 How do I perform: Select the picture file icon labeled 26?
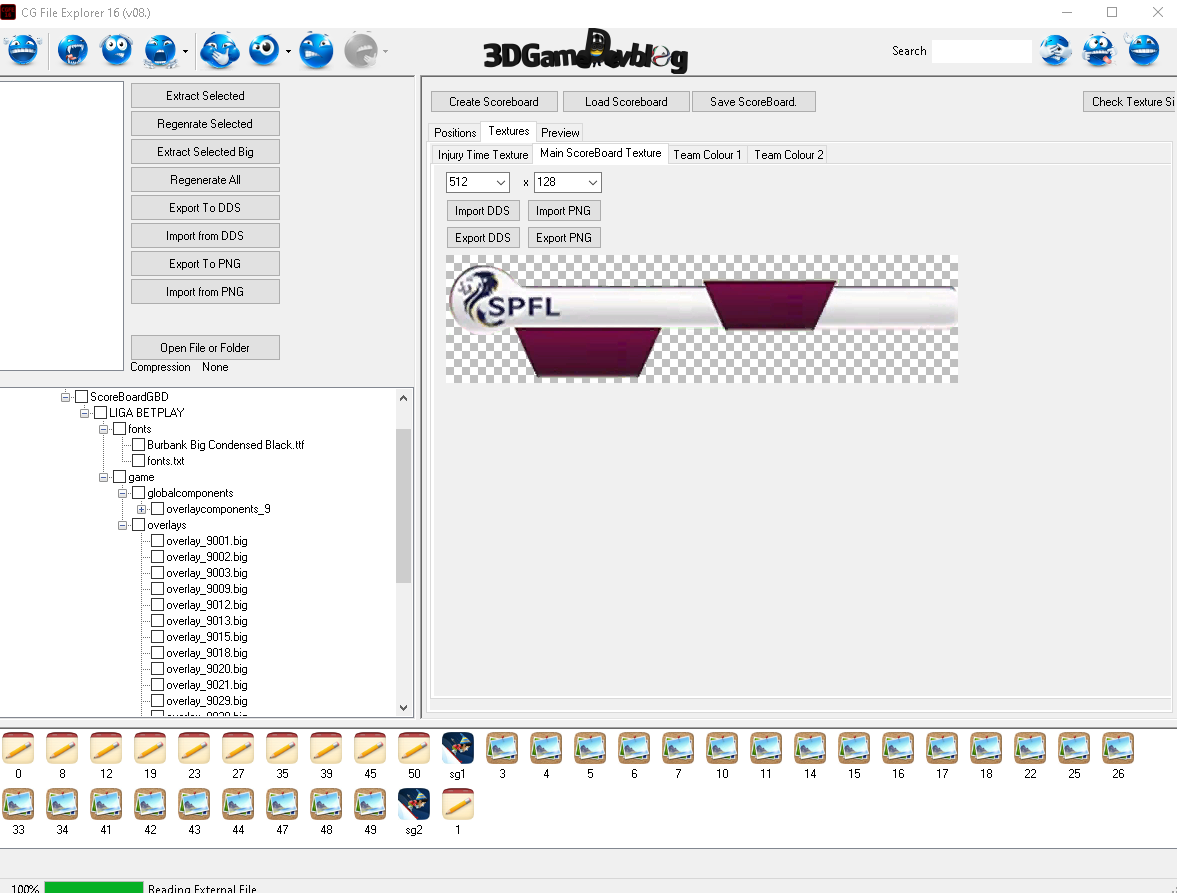(1118, 748)
